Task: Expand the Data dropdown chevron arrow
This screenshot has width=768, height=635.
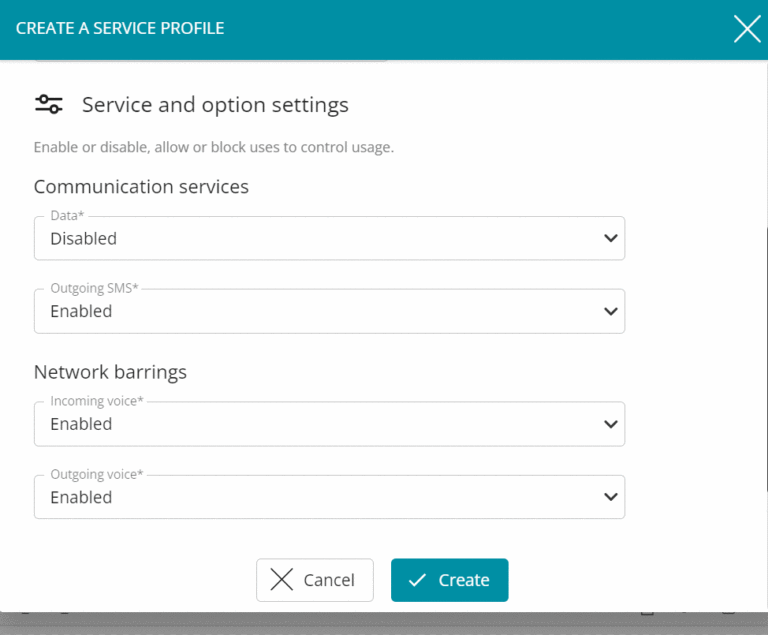Action: click(x=610, y=238)
